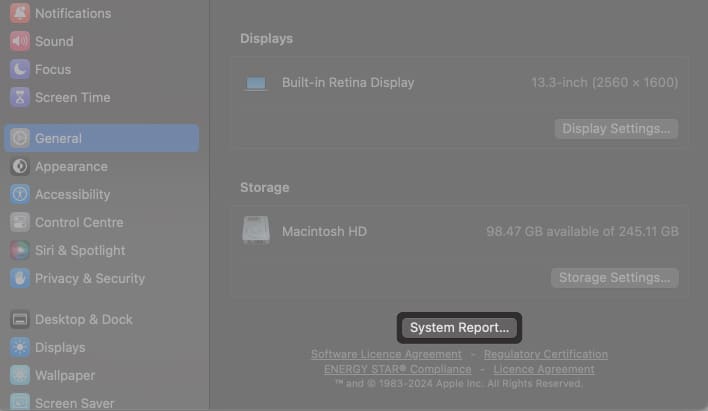Open Screen Time settings
This screenshot has width=708, height=411.
point(102,97)
